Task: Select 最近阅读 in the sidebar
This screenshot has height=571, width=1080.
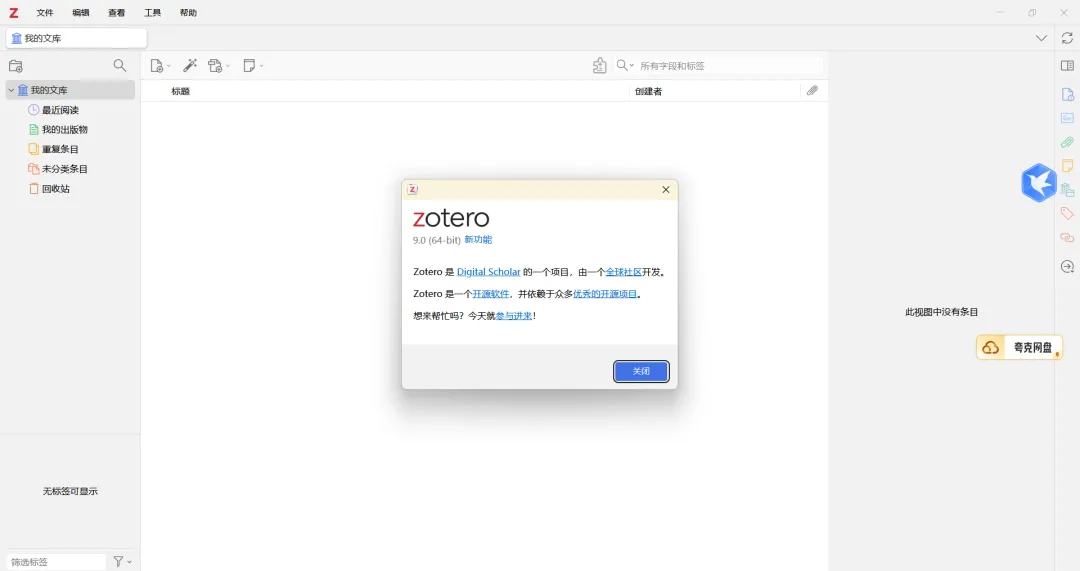Action: pos(60,110)
